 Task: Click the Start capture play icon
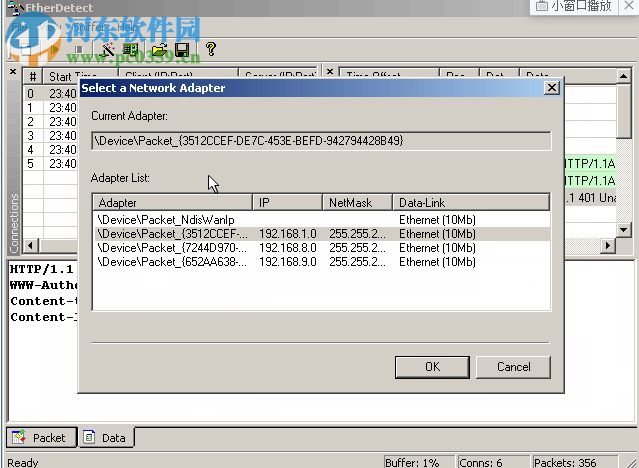(54, 50)
